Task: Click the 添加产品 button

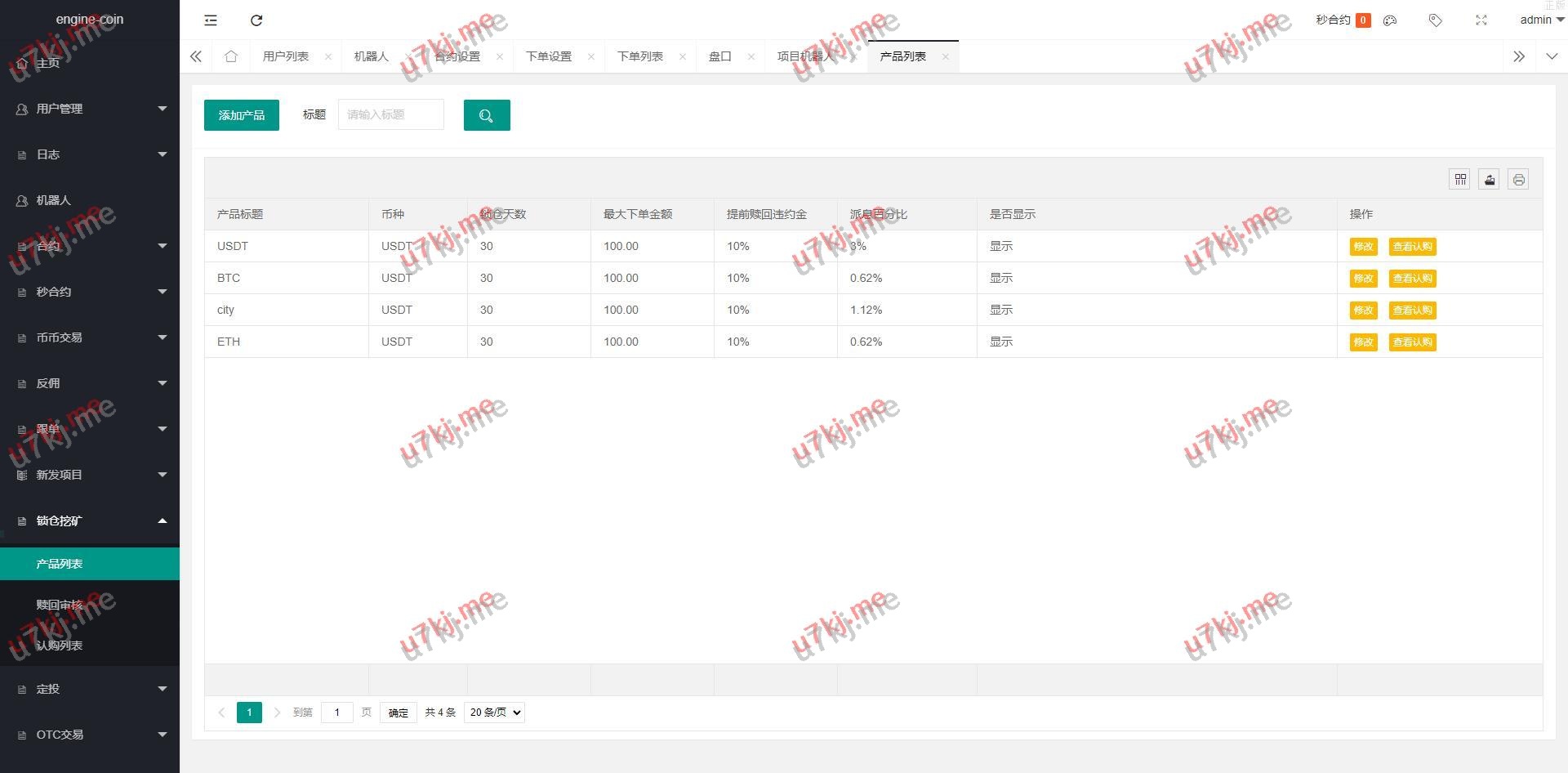Action: tap(242, 115)
